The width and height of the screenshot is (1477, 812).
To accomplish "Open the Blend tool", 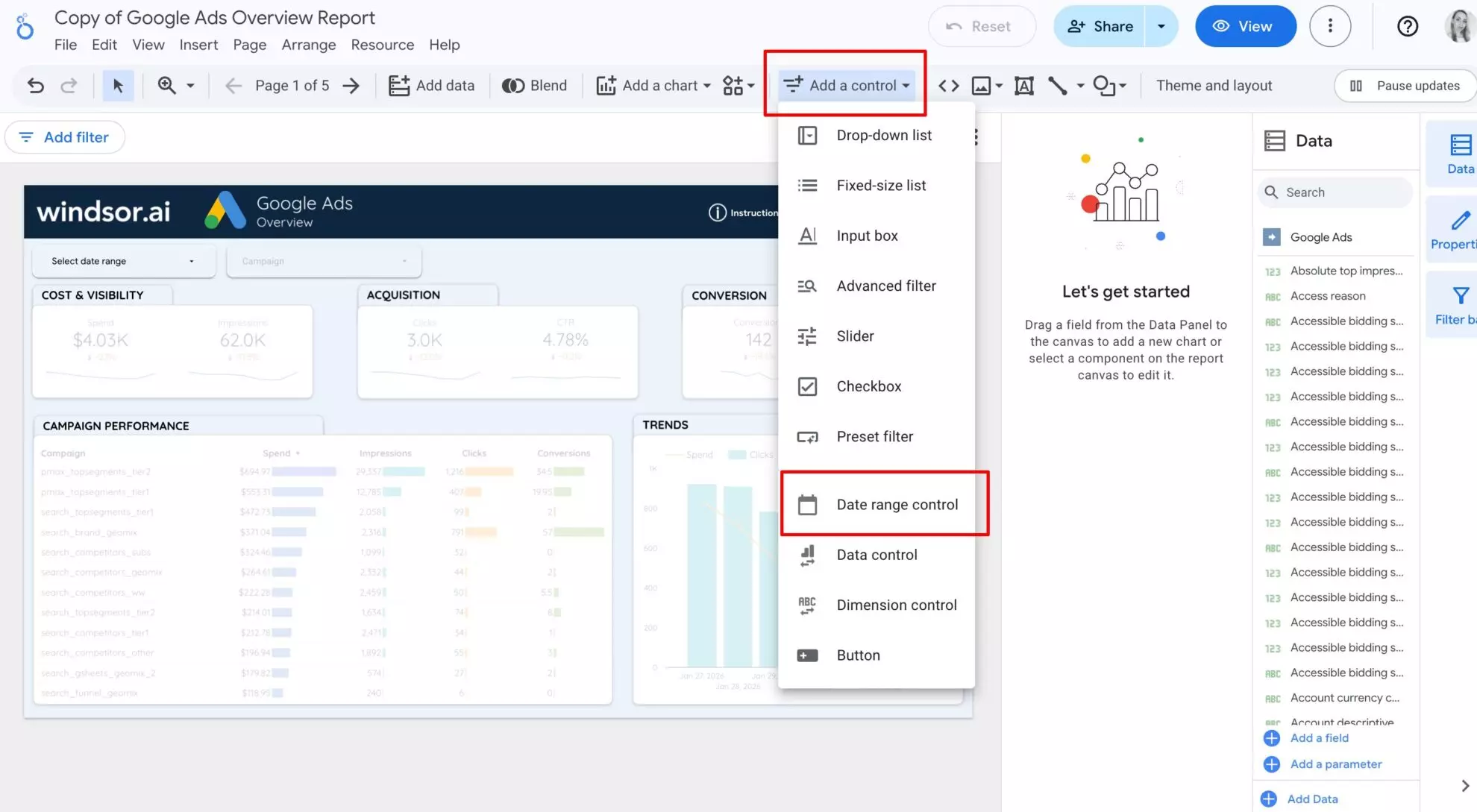I will pos(535,85).
